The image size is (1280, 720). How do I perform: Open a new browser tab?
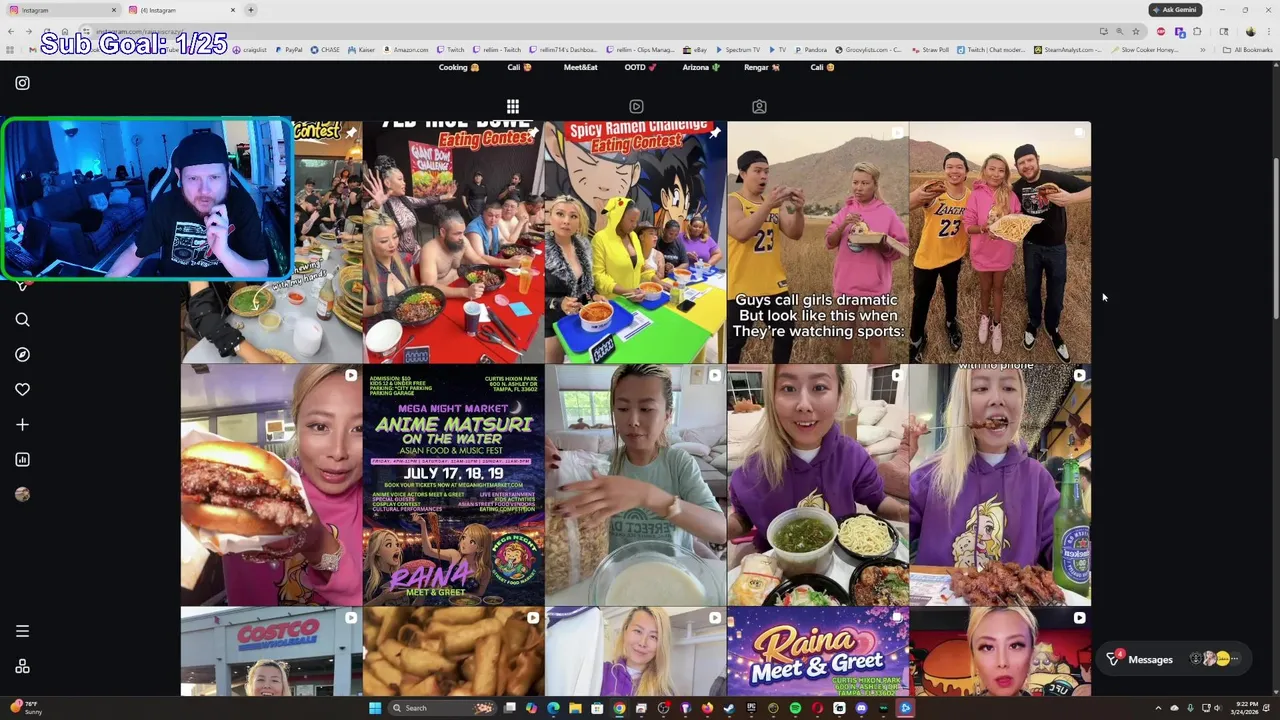tap(251, 10)
